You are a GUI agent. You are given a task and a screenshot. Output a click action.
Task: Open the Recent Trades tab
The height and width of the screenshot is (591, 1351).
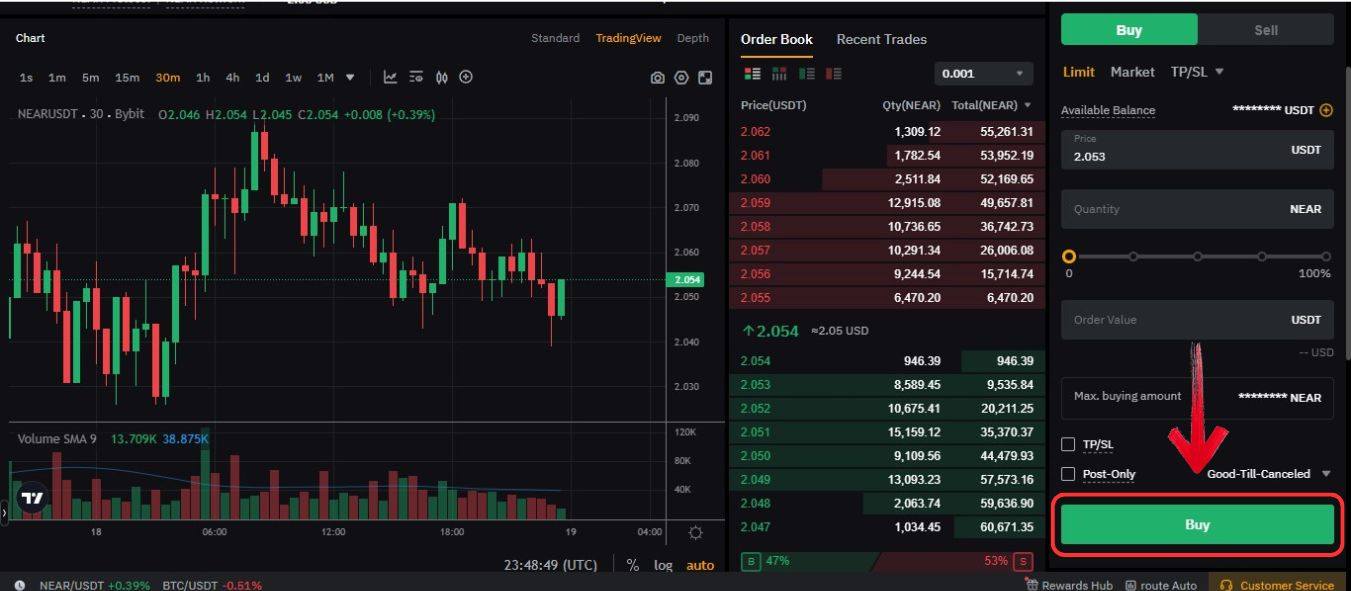[881, 39]
